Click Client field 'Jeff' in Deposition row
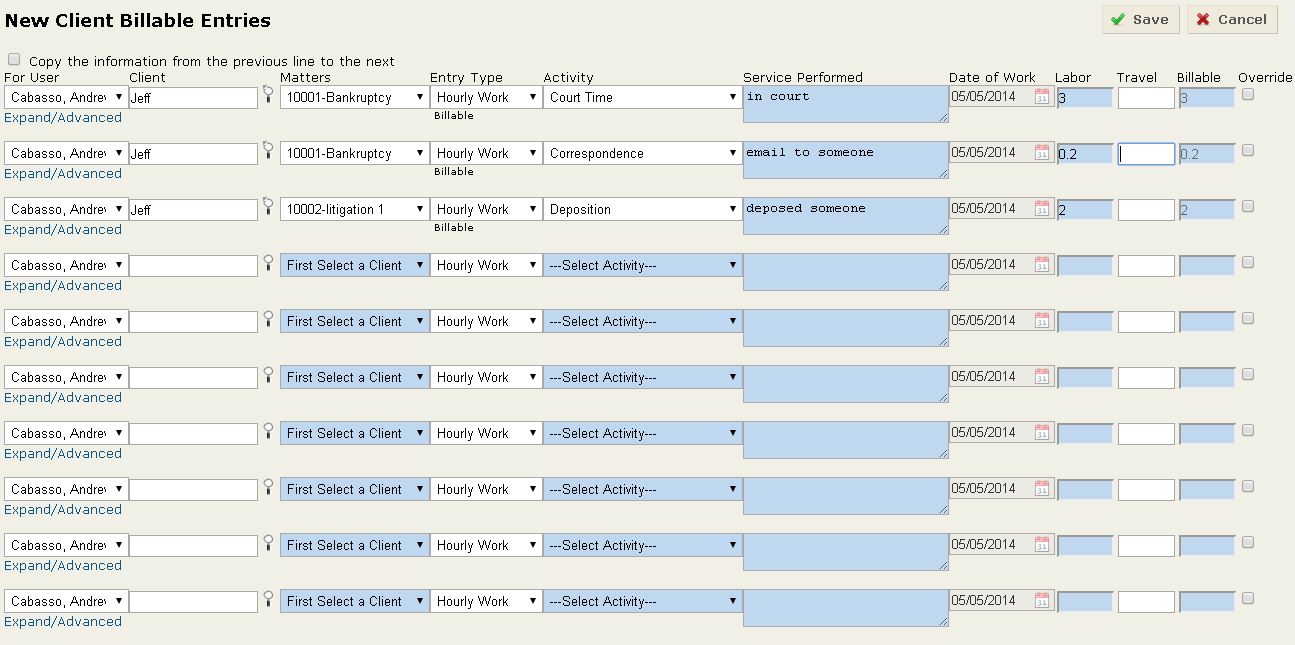 pos(193,210)
